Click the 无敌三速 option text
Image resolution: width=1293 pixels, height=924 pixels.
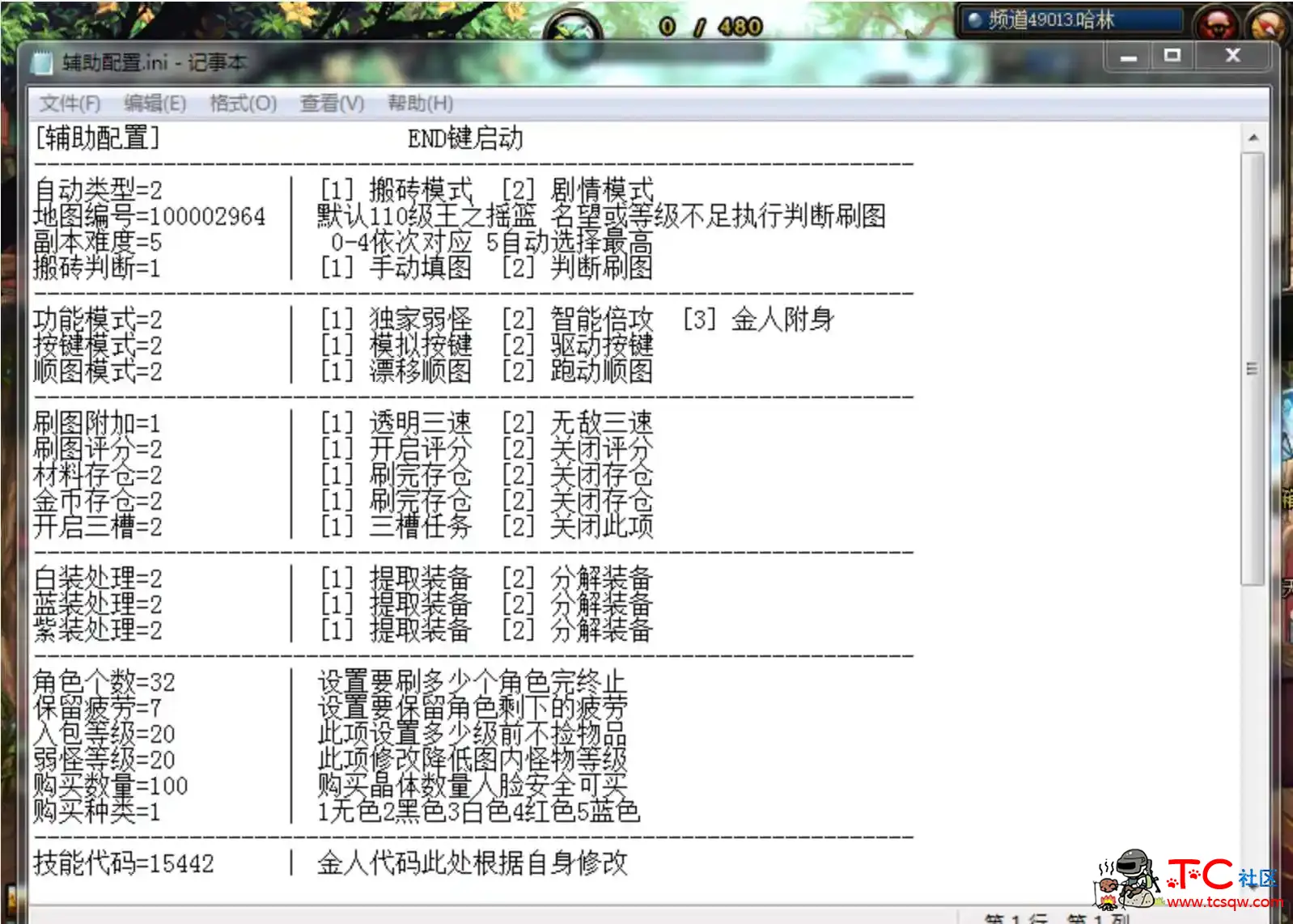coord(602,423)
